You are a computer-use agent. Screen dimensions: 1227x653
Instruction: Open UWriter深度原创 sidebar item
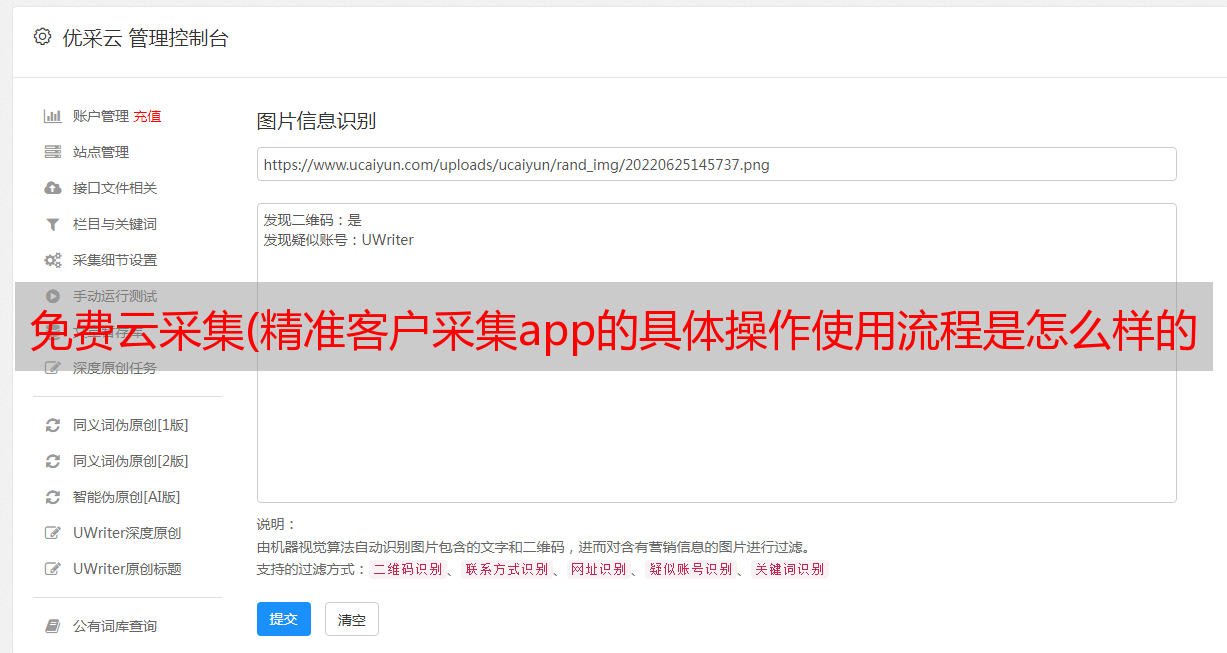tap(127, 533)
